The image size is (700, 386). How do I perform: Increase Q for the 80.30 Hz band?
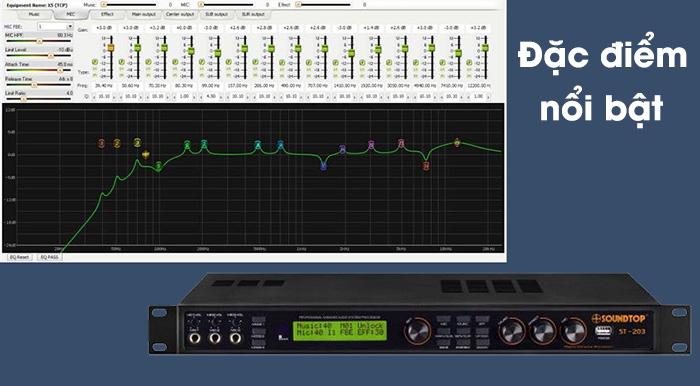(194, 96)
